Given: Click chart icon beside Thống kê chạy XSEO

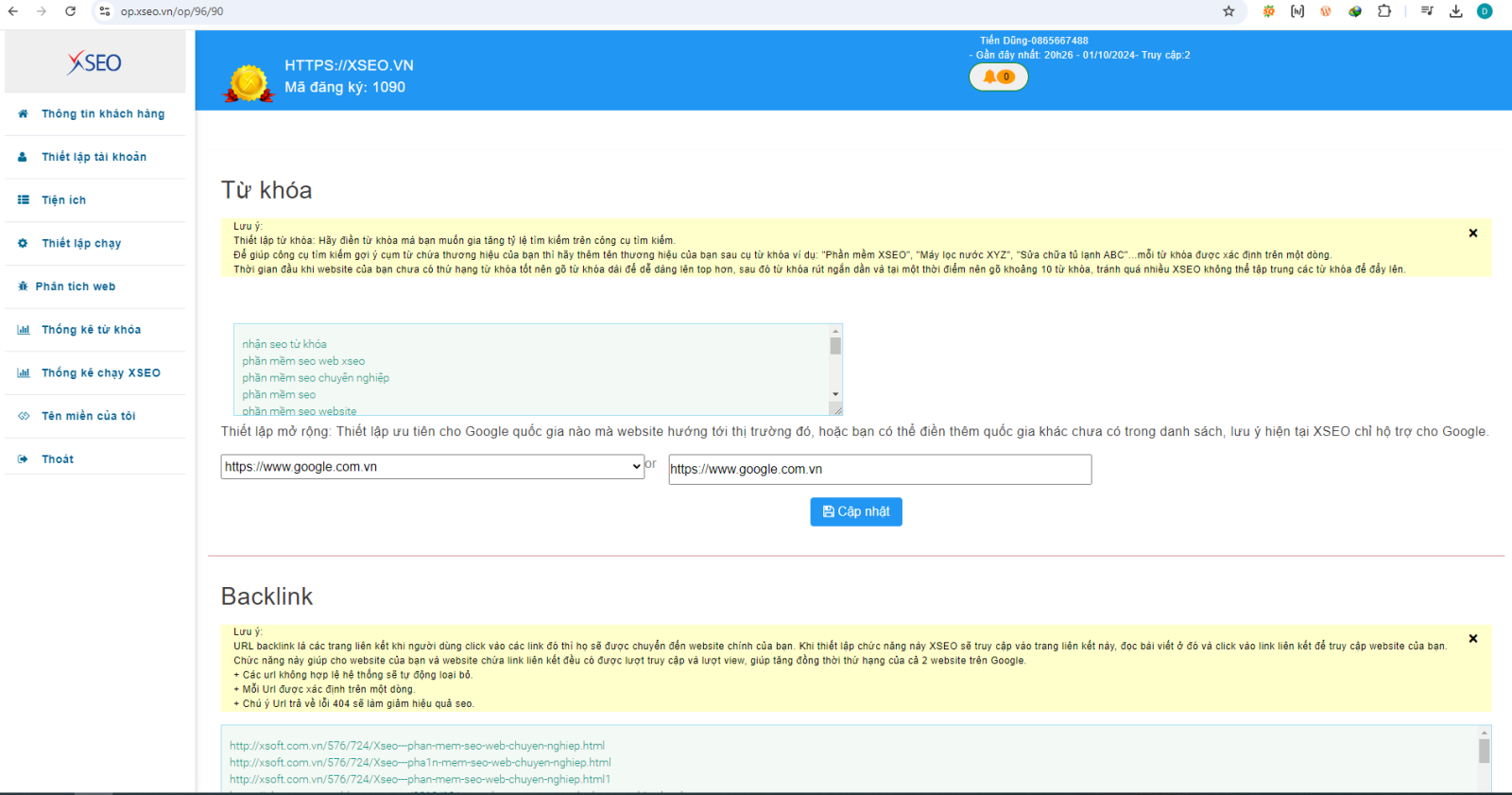Looking at the screenshot, I should point(23,372).
